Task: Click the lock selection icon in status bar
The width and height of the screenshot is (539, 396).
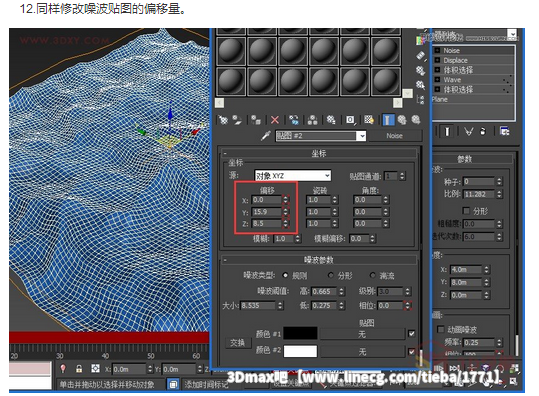Action: (79, 369)
